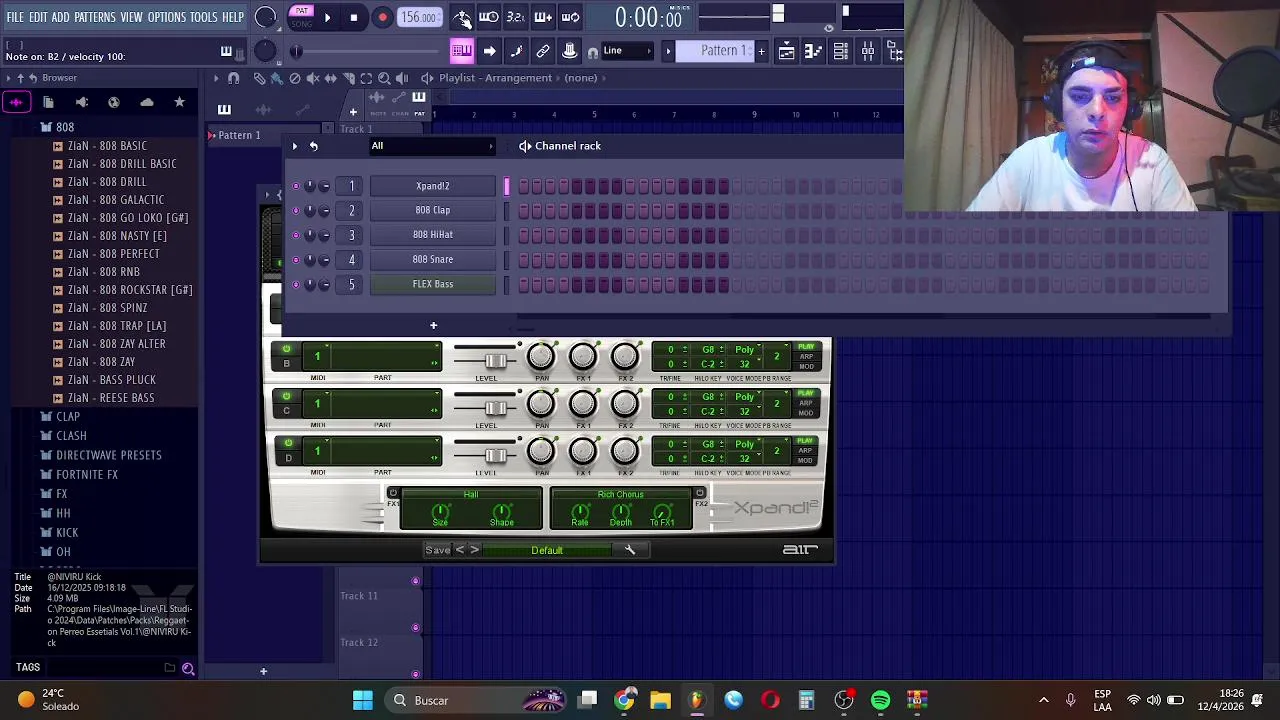Open the TOOLS menu

pos(204,18)
